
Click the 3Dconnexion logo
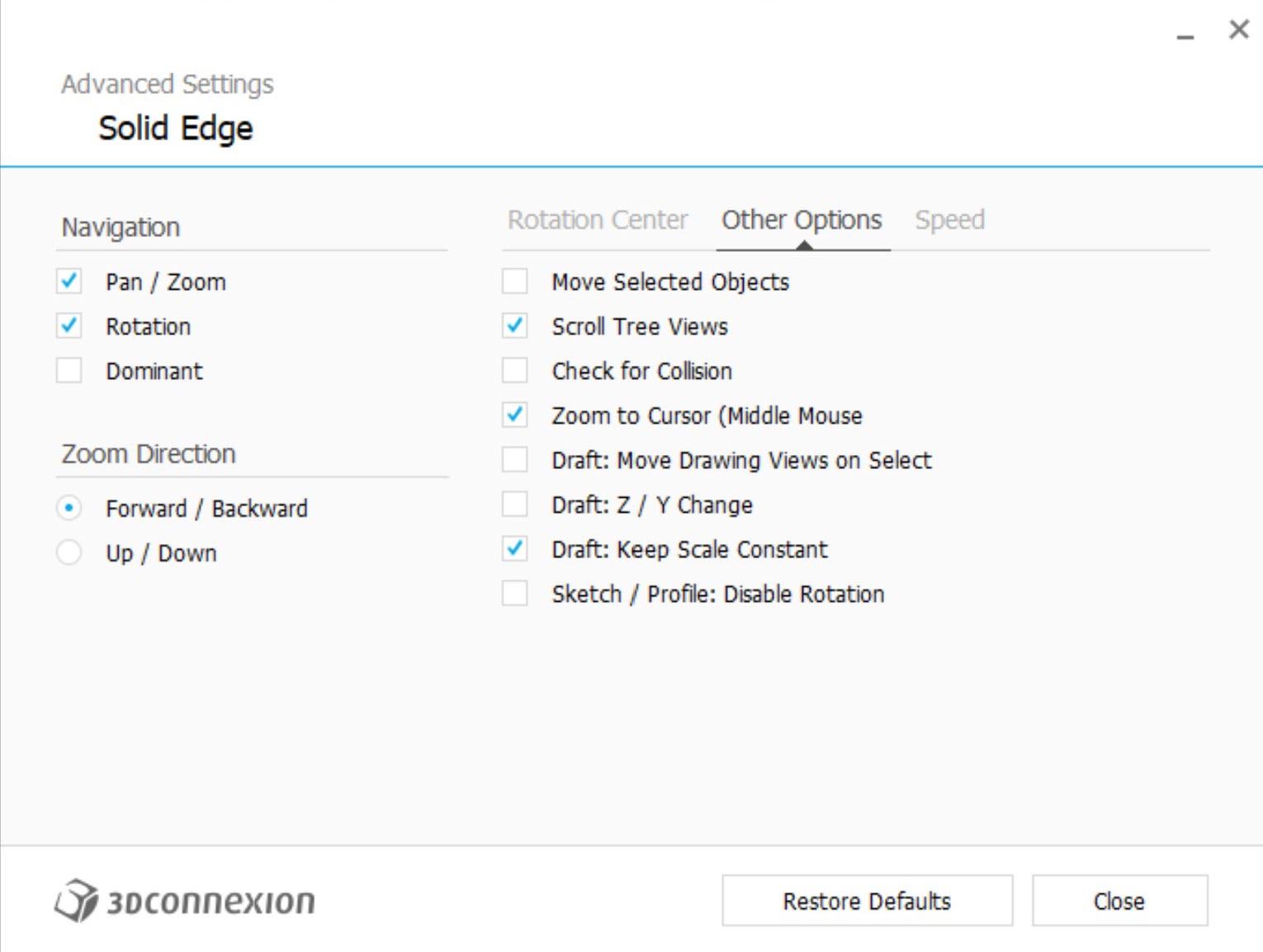coord(185,901)
